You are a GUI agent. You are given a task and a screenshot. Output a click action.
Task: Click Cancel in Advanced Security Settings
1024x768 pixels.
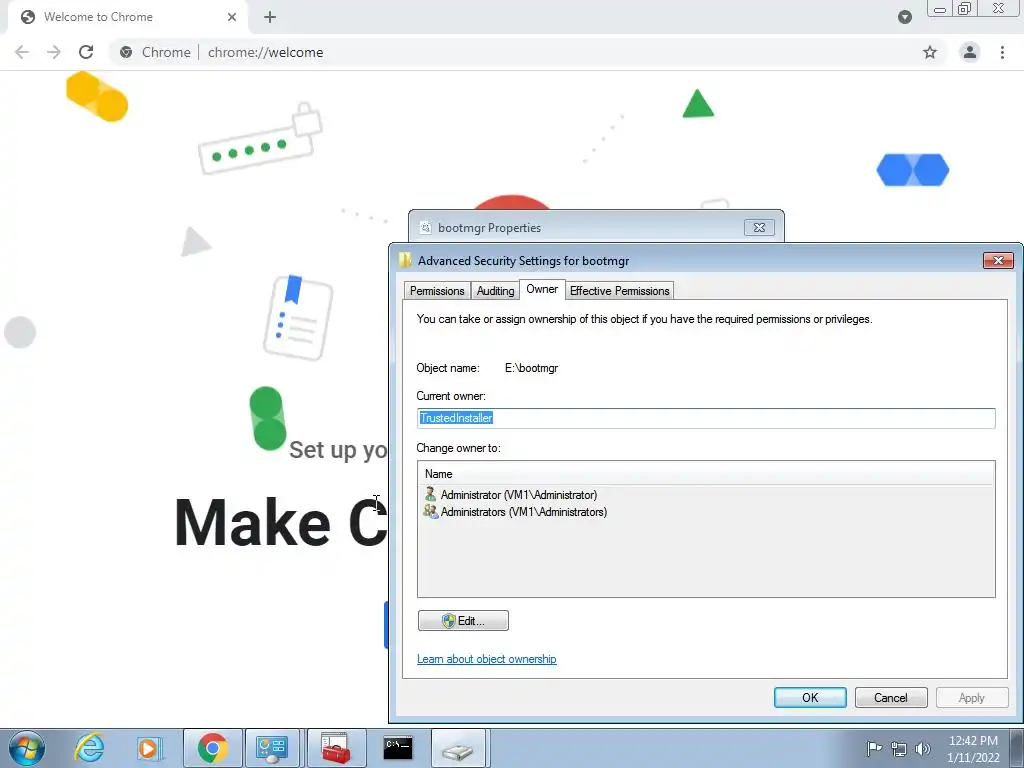click(x=891, y=697)
